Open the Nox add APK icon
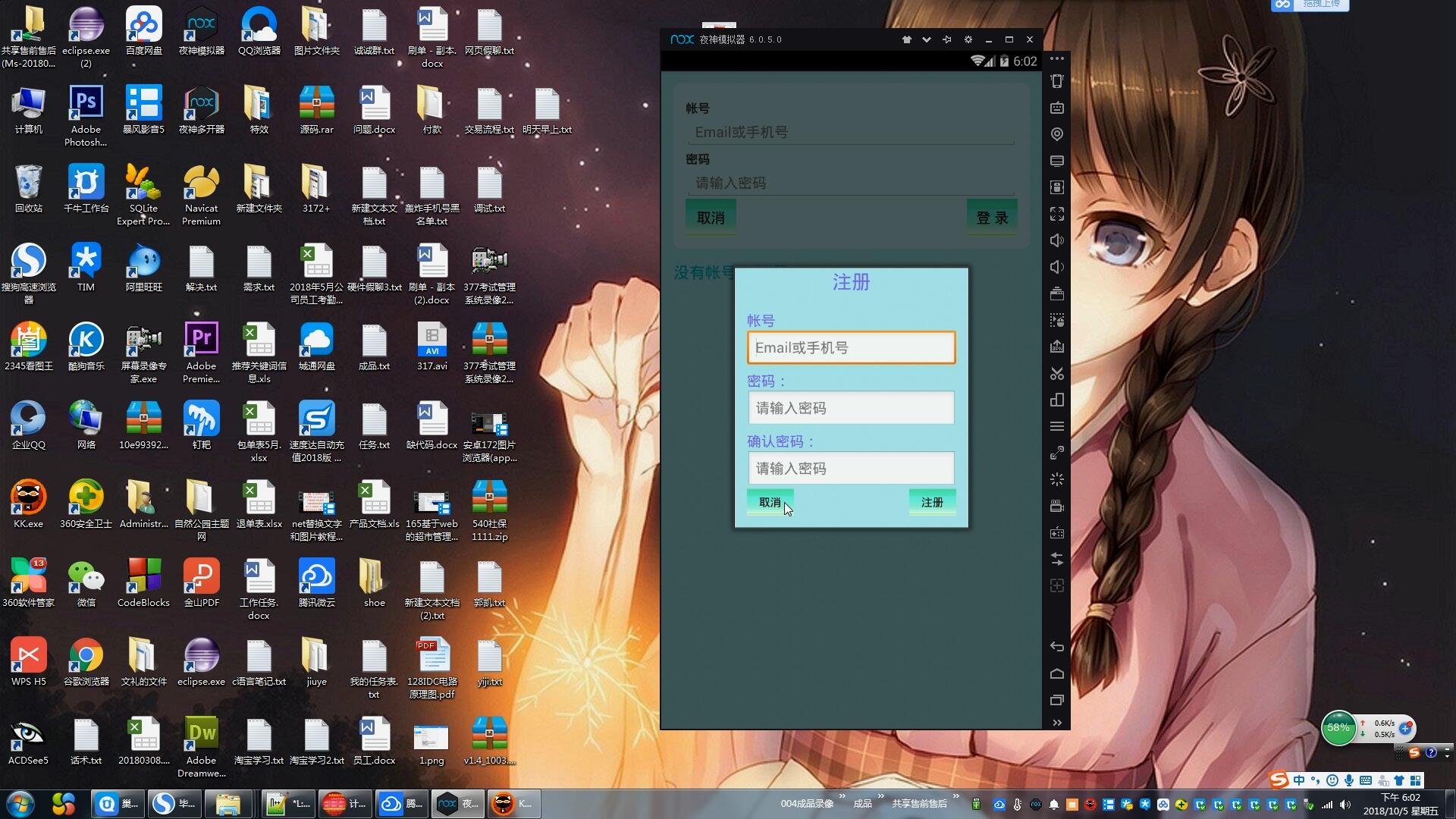 click(1057, 347)
